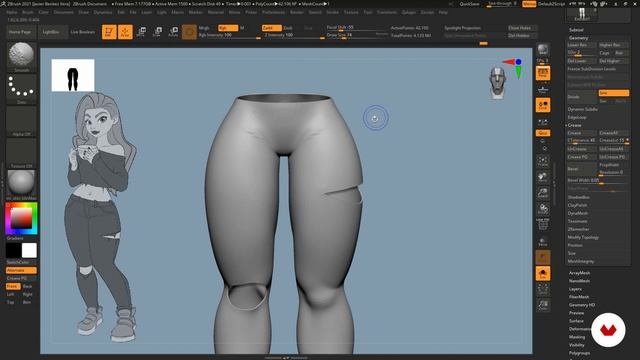This screenshot has height=360, width=640.
Task: Select the Draw mode button
Action: 125,32
